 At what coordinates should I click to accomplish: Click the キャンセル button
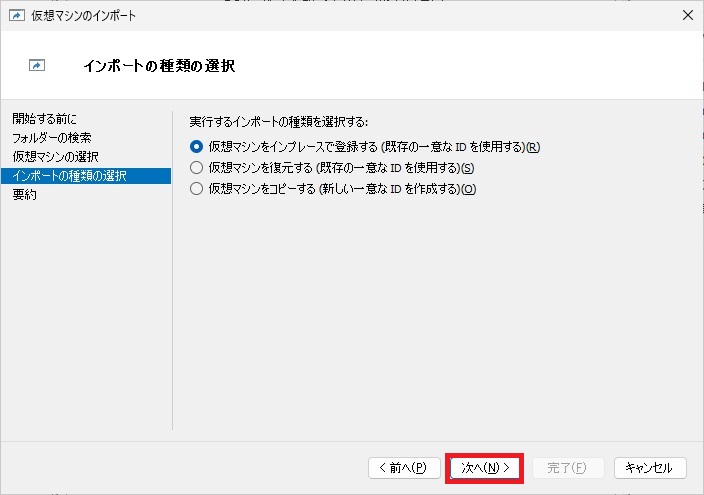pyautogui.click(x=650, y=468)
